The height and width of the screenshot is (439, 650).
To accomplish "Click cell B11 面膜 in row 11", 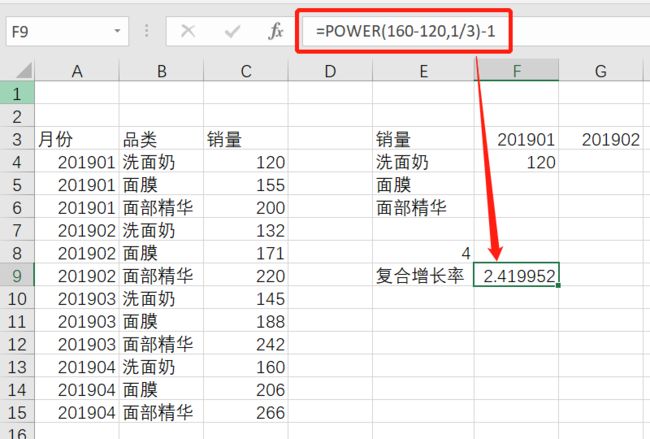I will 162,321.
